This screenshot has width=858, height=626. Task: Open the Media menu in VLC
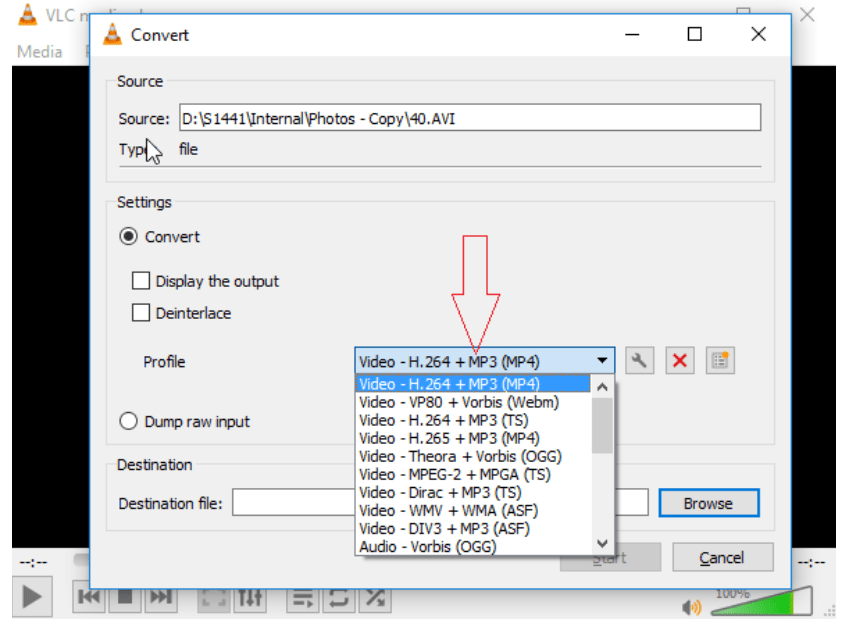(x=39, y=51)
